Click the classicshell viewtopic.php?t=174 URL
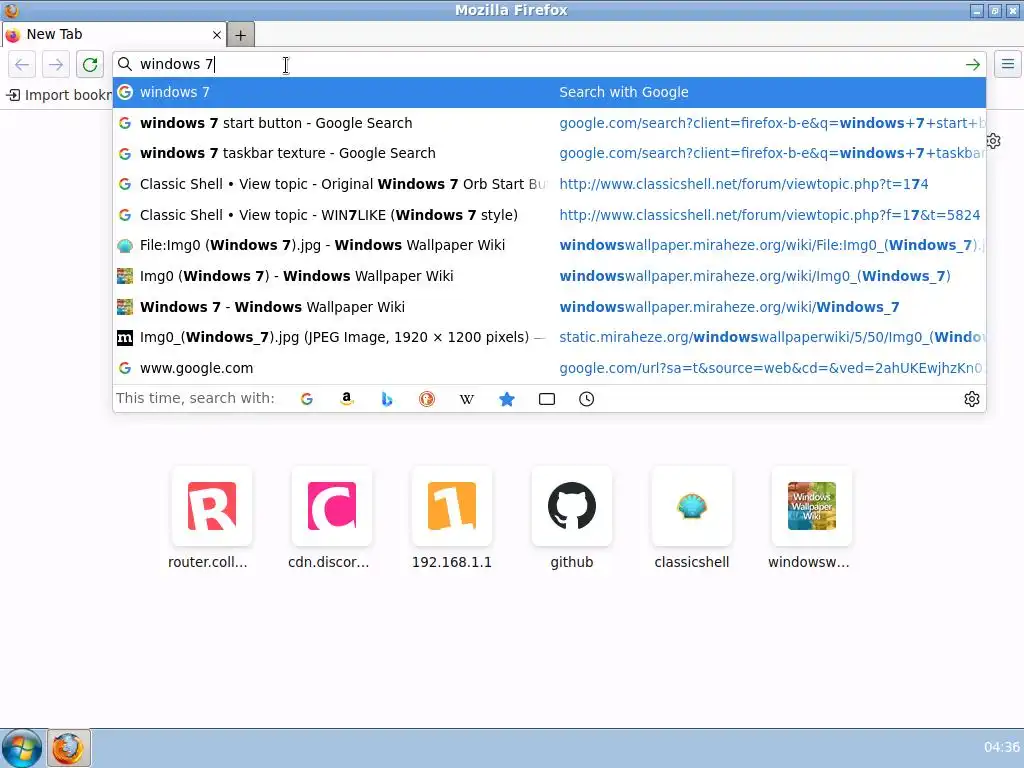 pyautogui.click(x=743, y=184)
